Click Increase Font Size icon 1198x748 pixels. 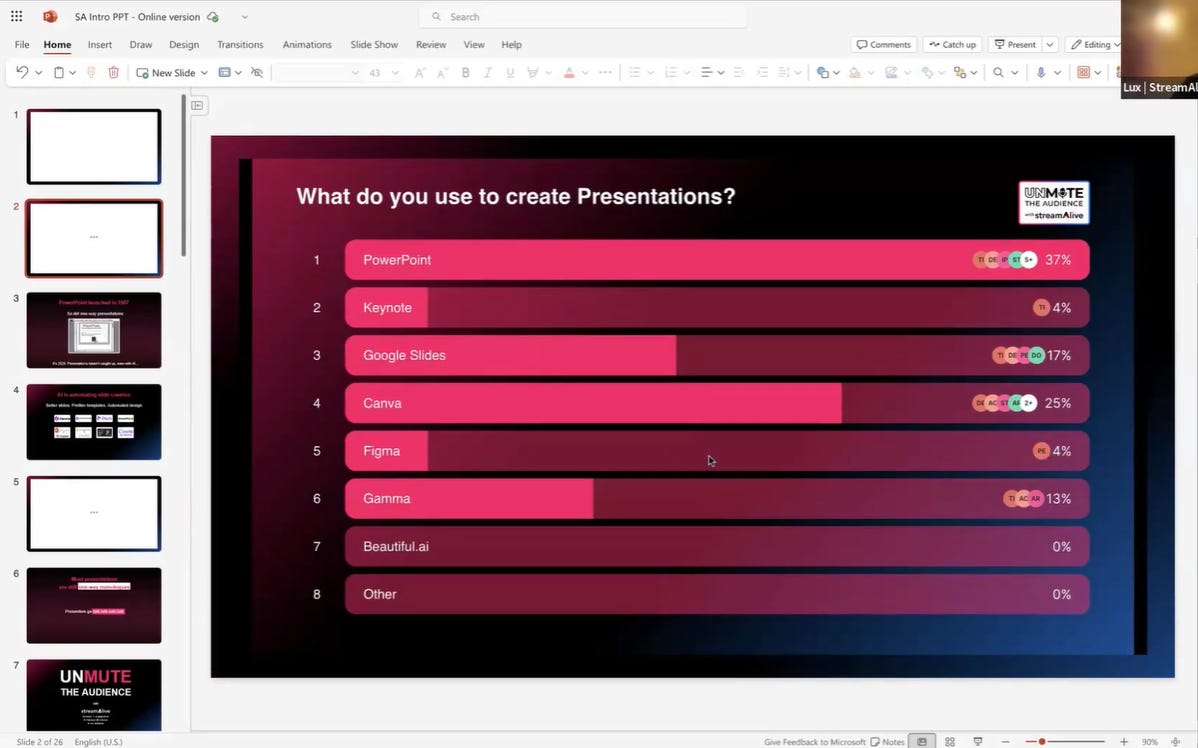pyautogui.click(x=419, y=73)
